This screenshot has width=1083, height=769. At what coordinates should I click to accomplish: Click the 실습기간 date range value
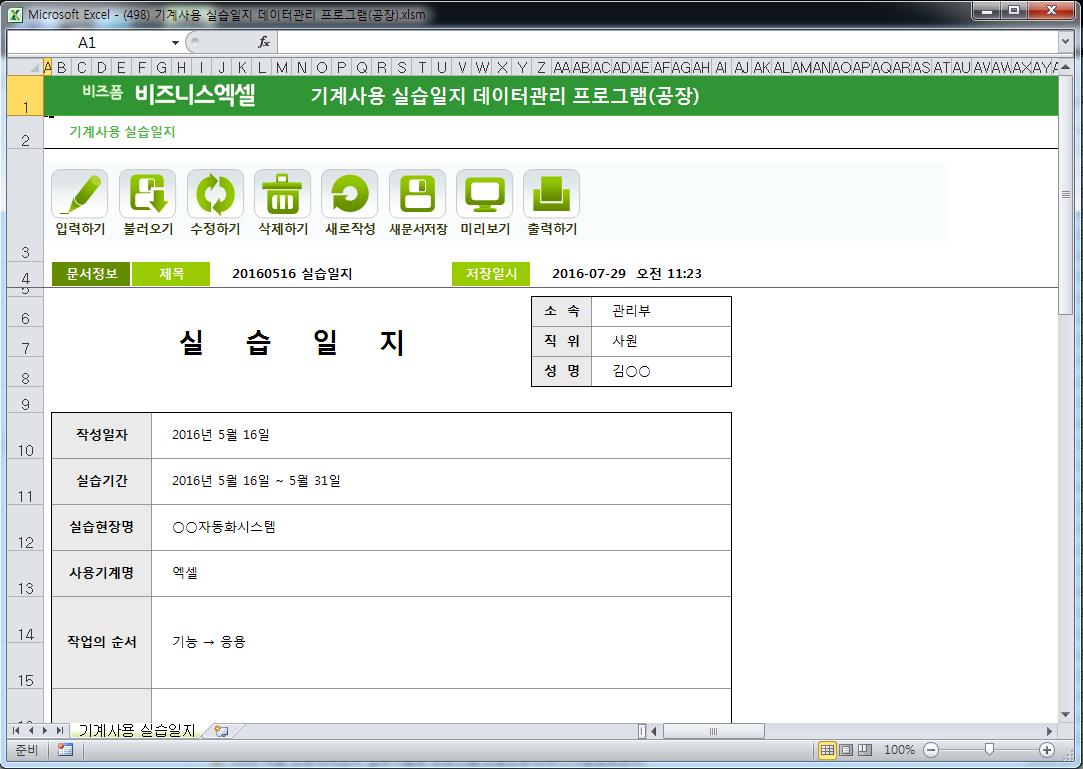[256, 481]
